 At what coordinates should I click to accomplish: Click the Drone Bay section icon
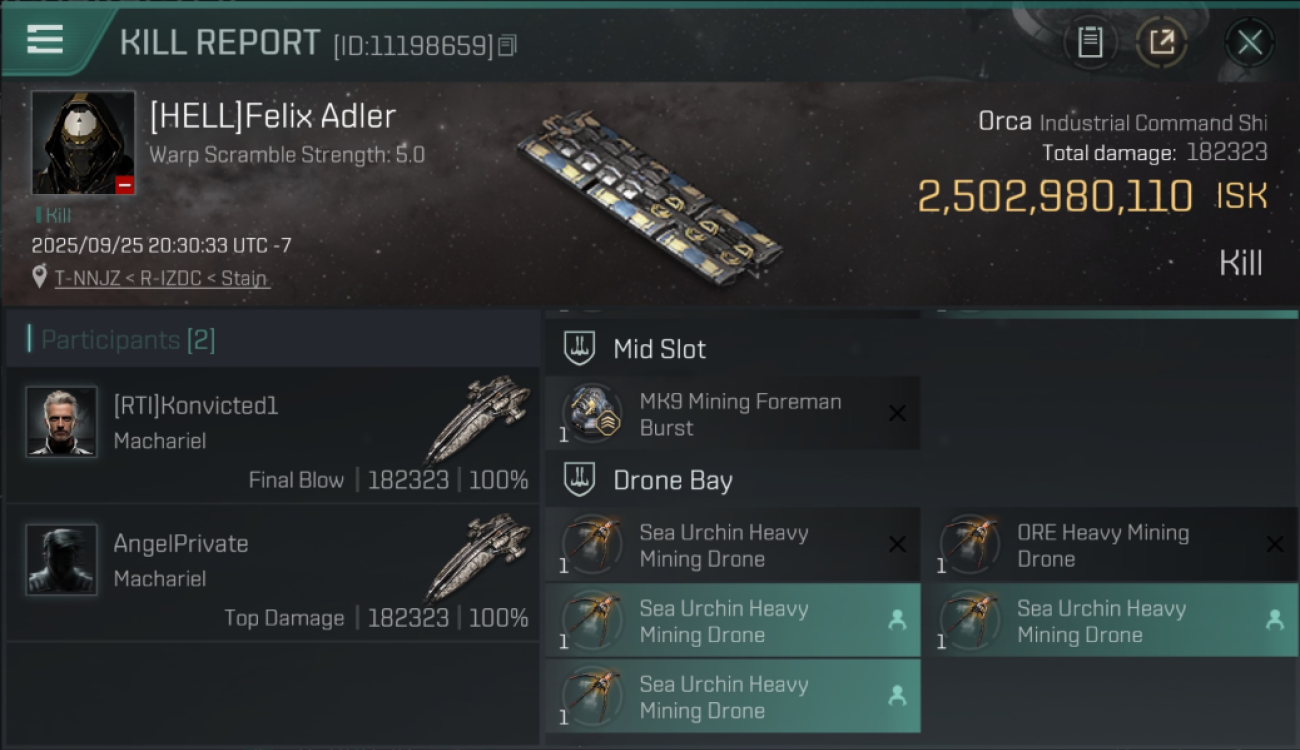pyautogui.click(x=580, y=480)
